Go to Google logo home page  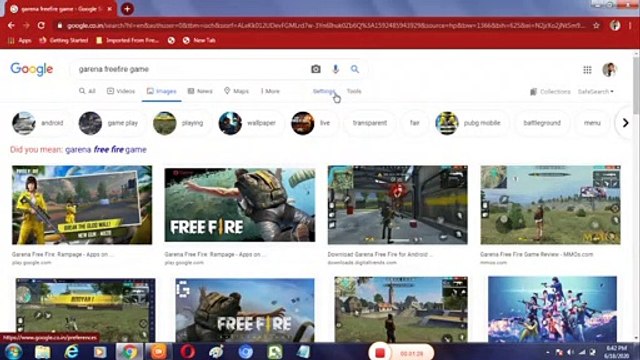point(31,69)
